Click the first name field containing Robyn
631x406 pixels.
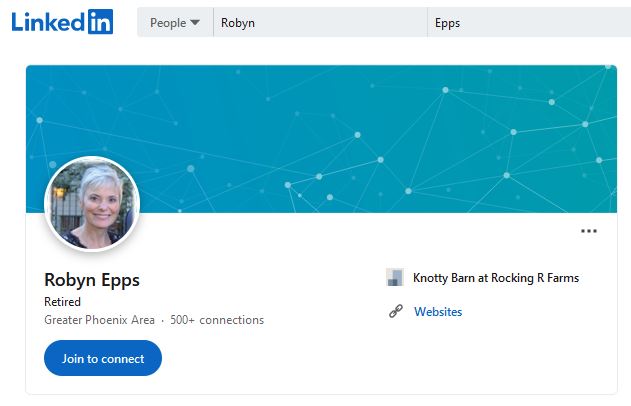tap(320, 23)
